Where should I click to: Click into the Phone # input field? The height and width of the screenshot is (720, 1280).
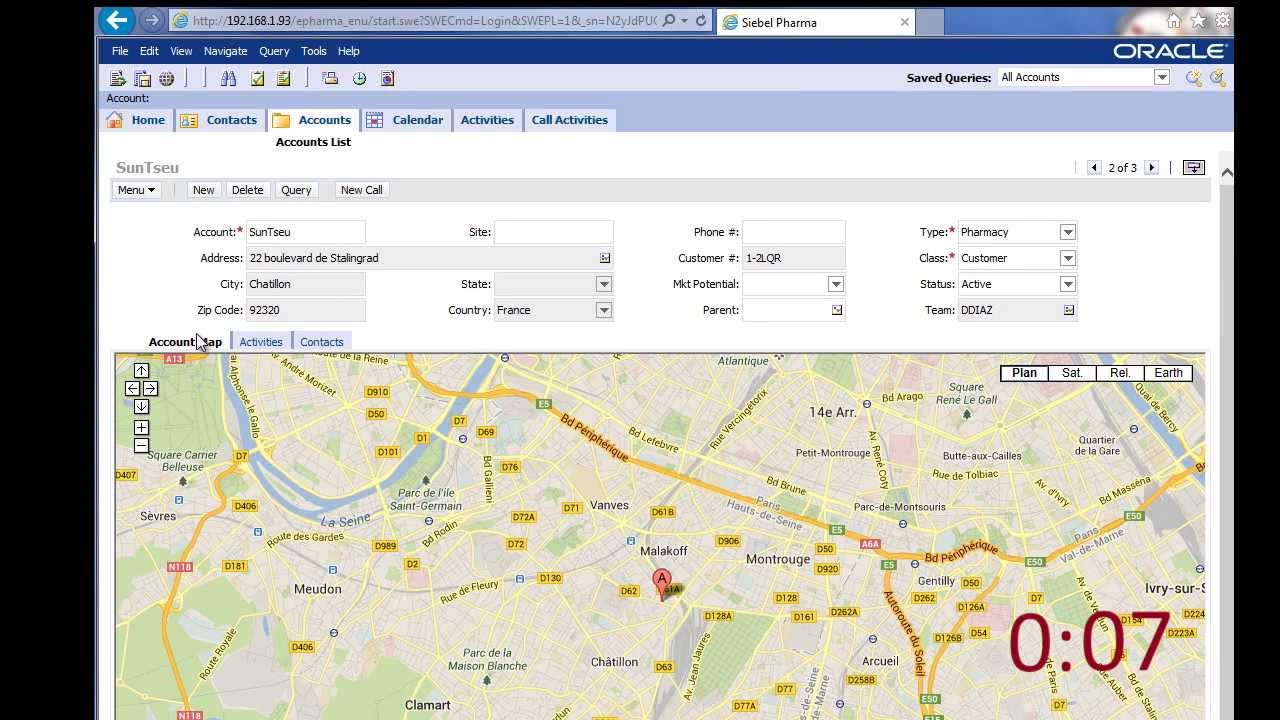(793, 232)
